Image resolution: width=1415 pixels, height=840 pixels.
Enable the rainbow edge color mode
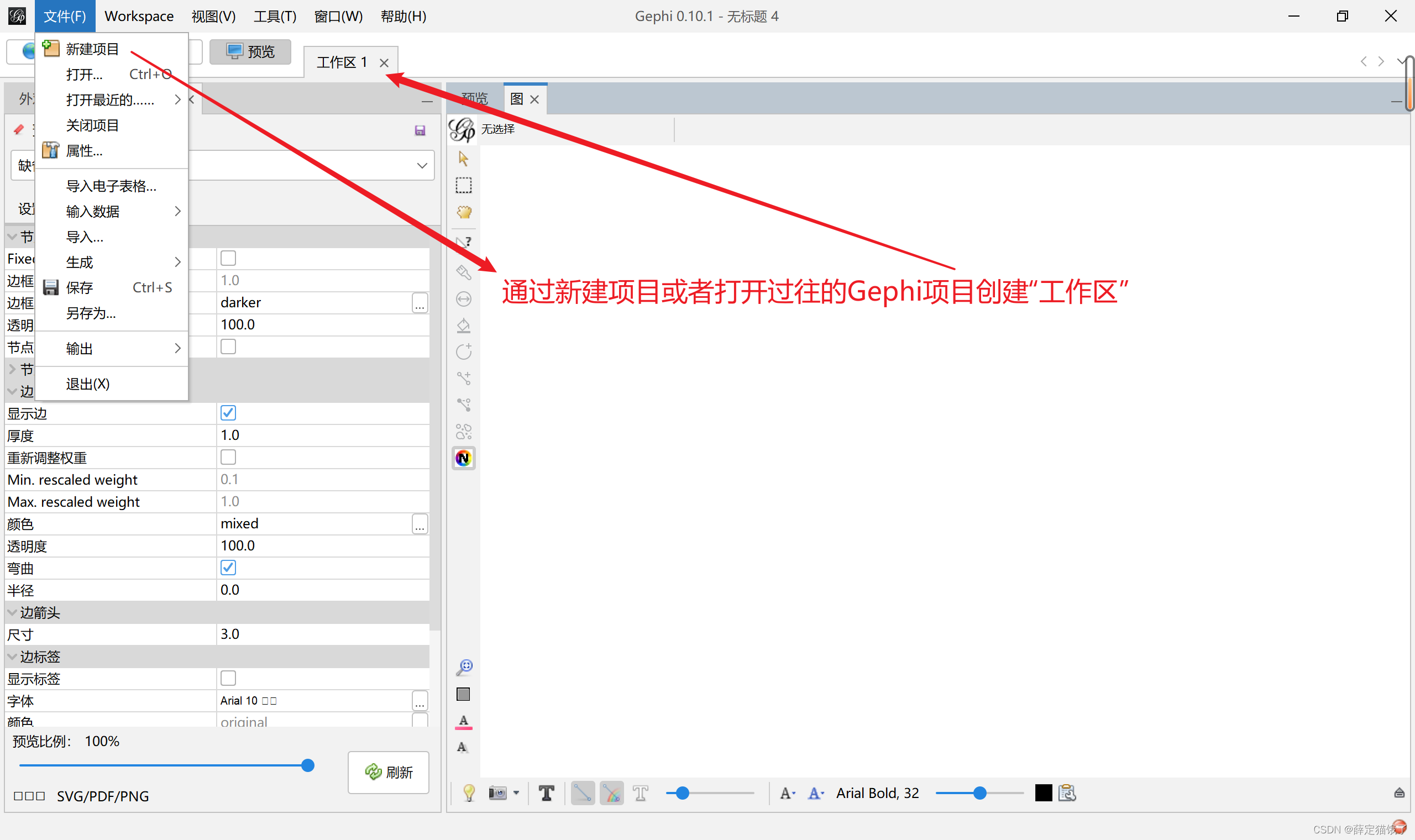click(611, 793)
